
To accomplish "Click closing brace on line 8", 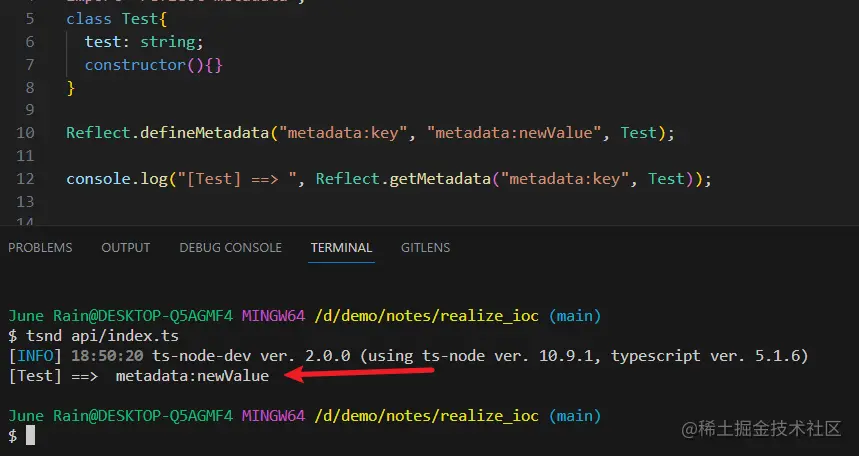I will [x=71, y=88].
